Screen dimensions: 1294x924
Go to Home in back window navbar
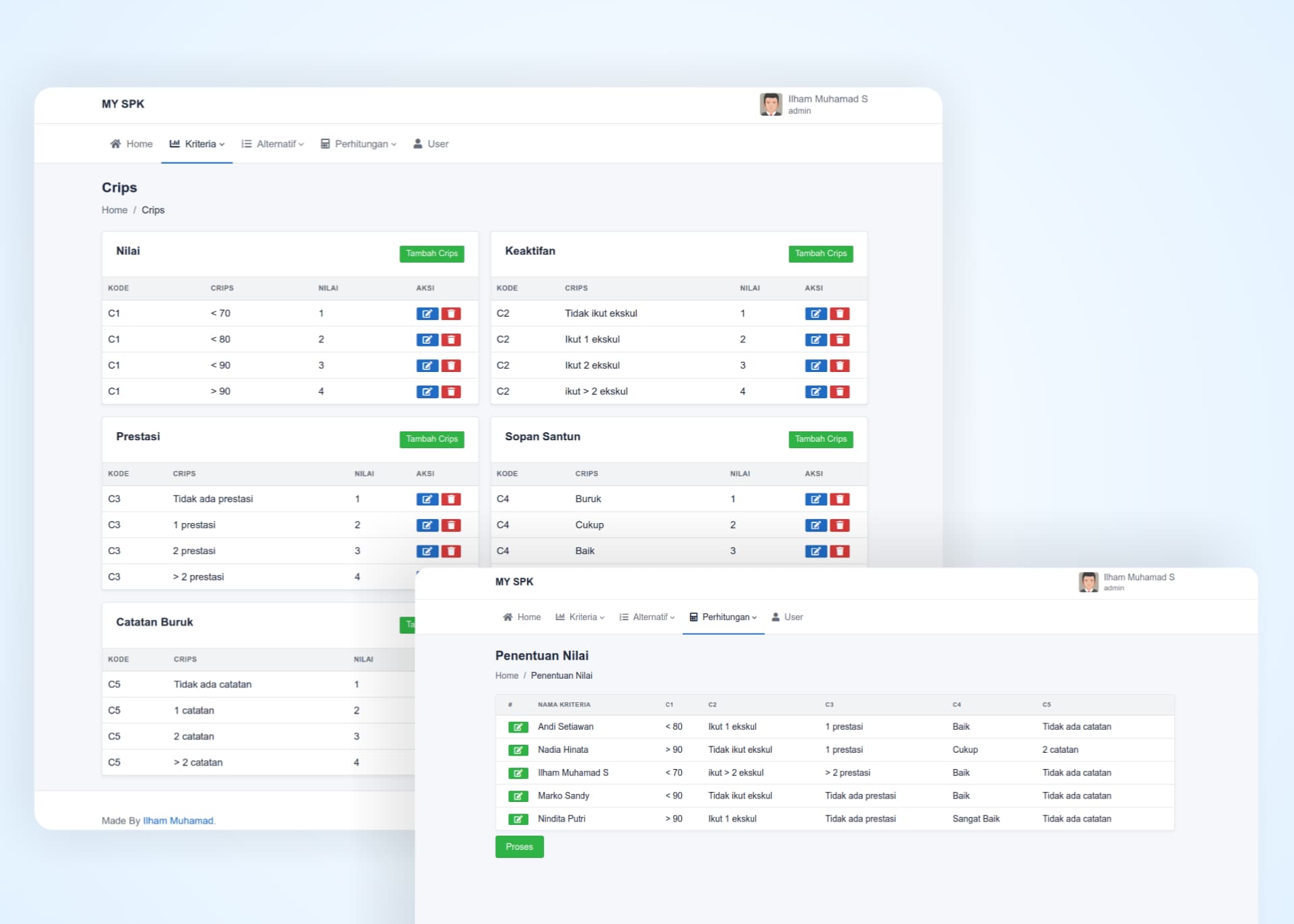click(131, 144)
